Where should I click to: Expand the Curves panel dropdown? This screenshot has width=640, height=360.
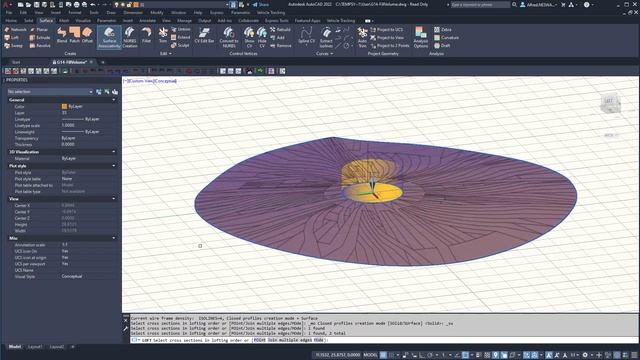point(324,53)
